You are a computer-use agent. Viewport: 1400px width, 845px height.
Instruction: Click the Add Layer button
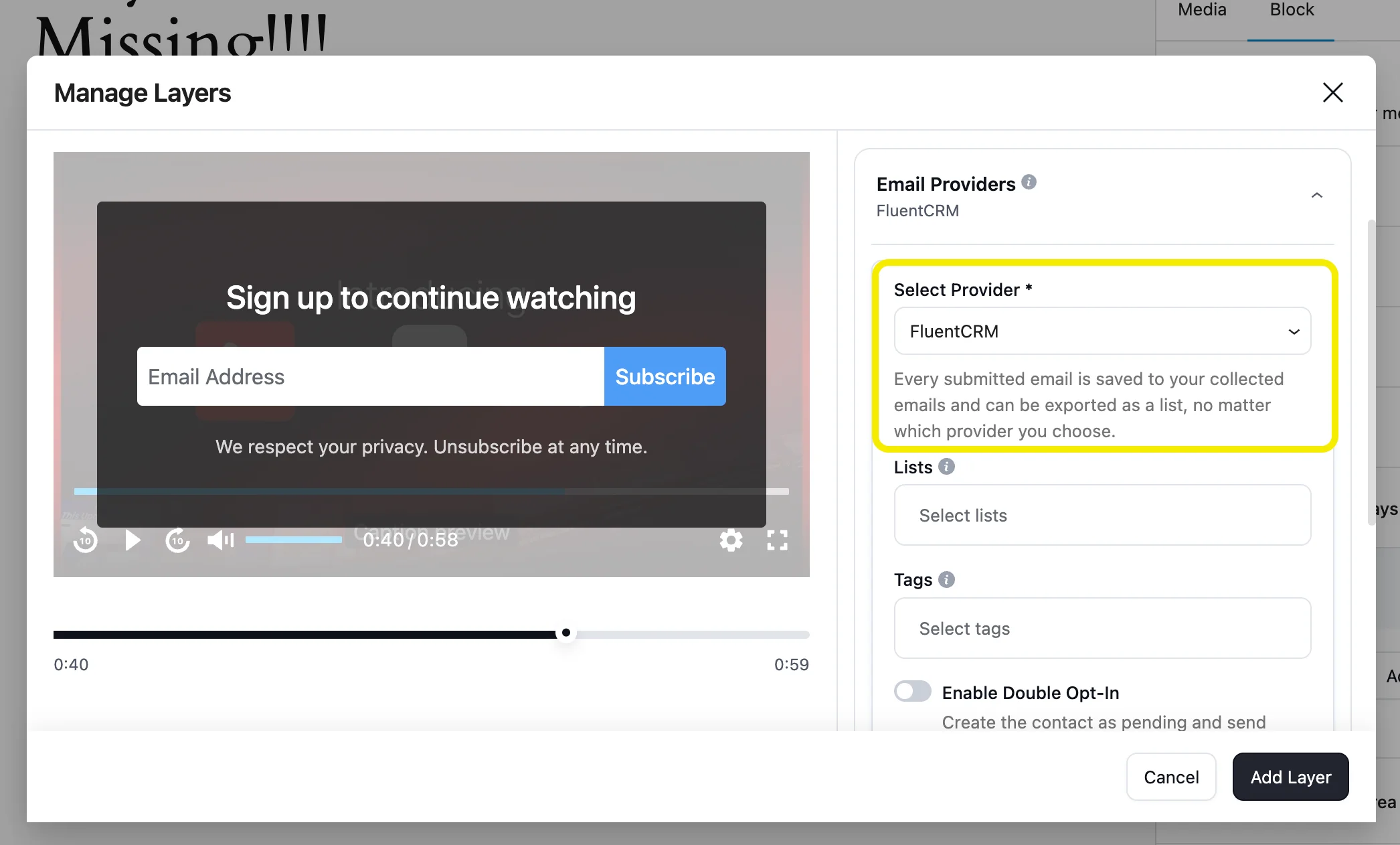(1290, 777)
